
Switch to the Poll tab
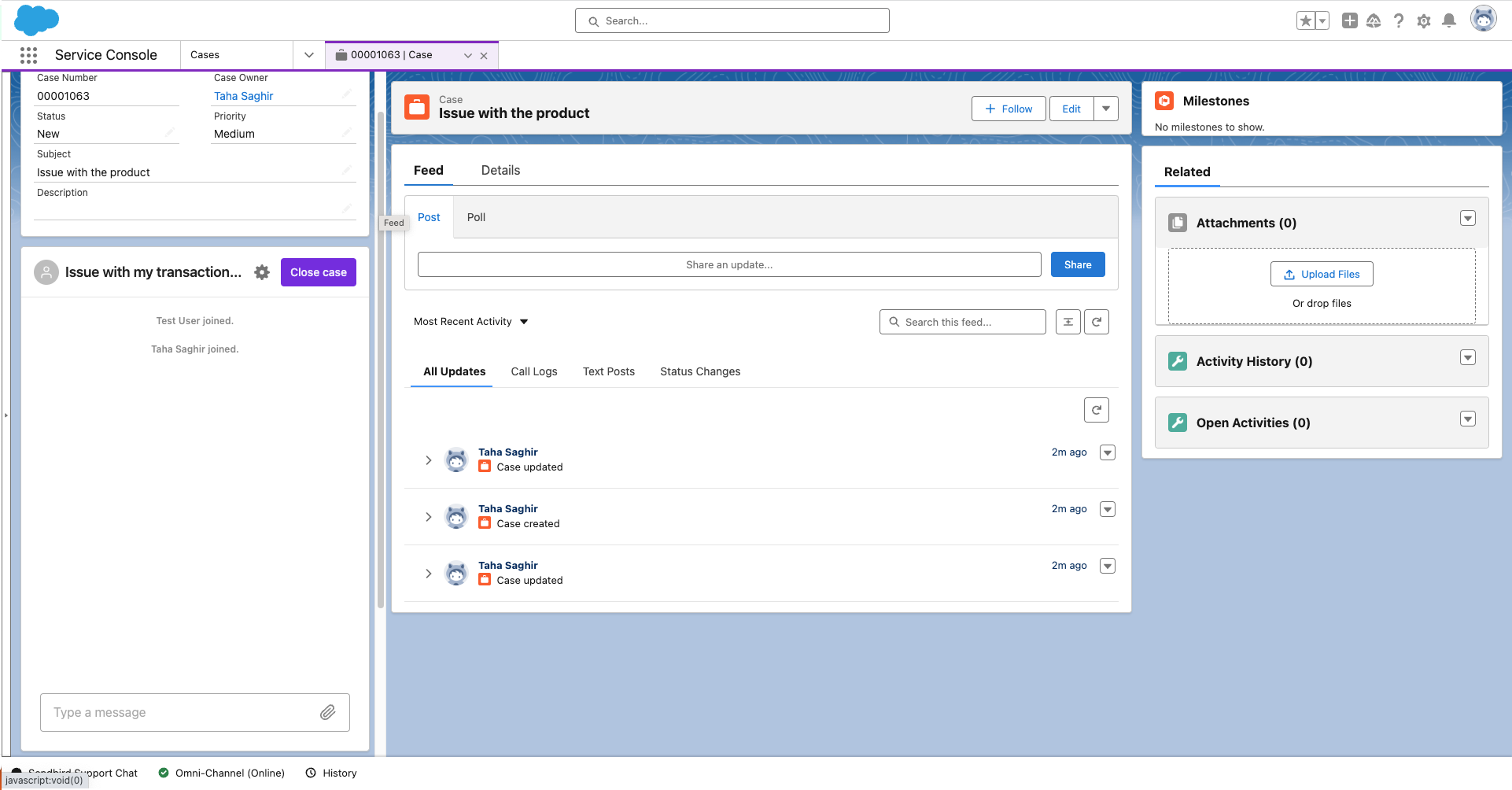click(475, 217)
